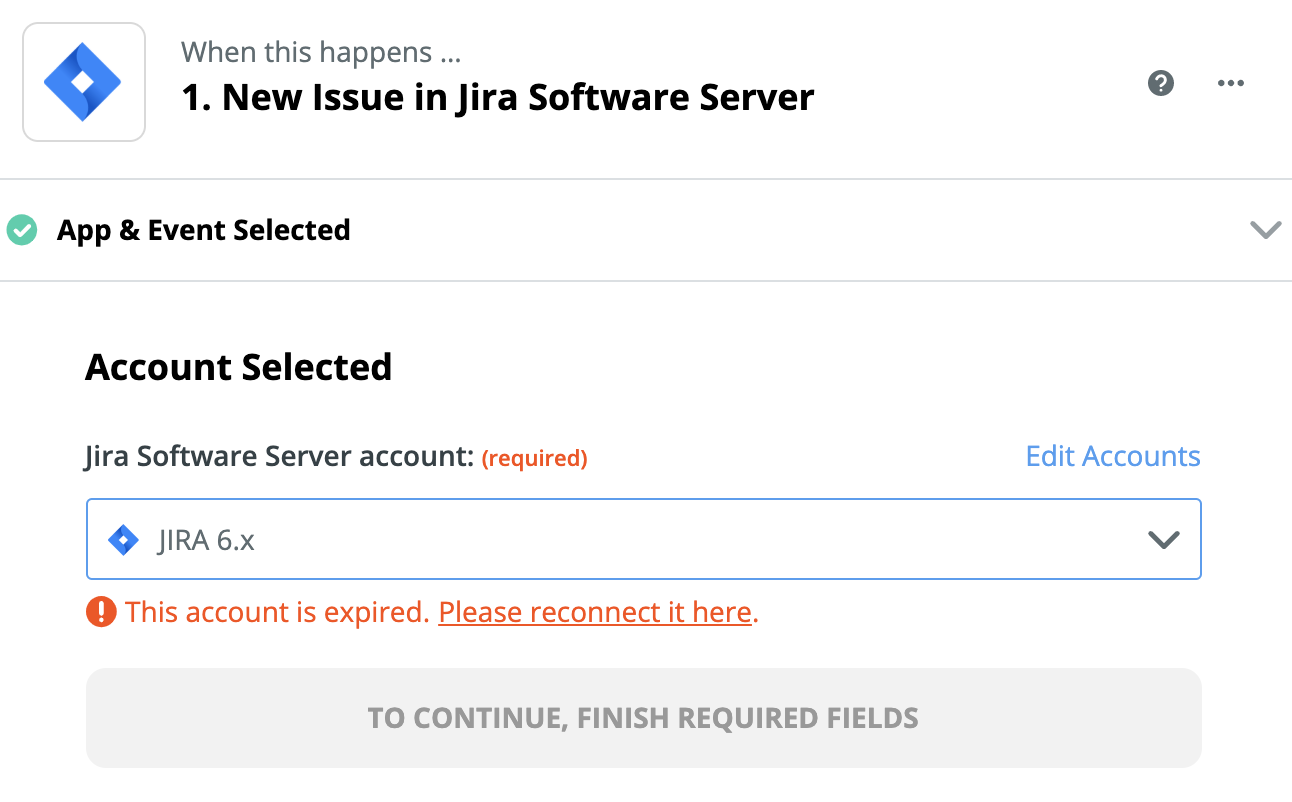
Task: Click the step title New Issue in Jira
Action: 497,97
